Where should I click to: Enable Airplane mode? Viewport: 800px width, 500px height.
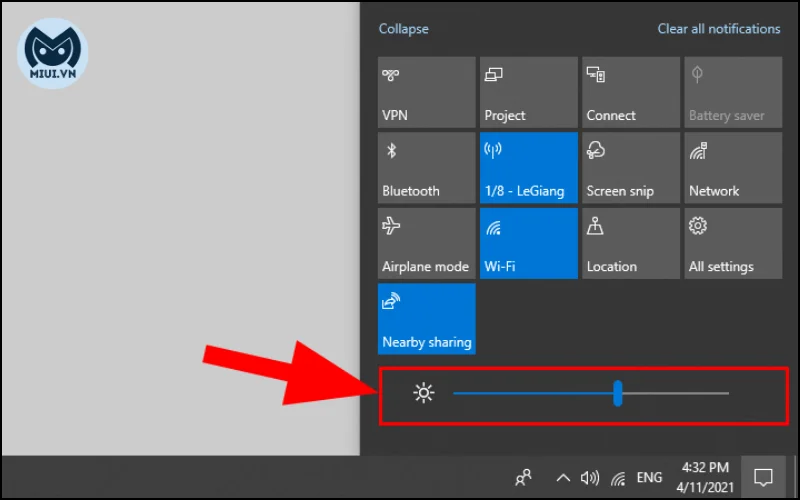[427, 243]
